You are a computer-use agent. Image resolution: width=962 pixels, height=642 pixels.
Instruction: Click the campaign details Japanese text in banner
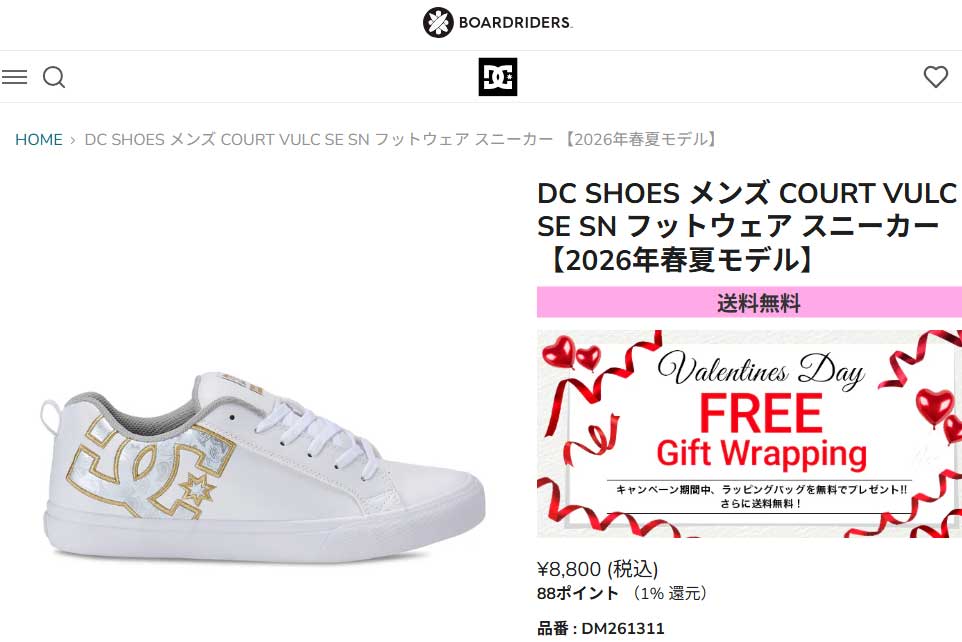click(761, 497)
